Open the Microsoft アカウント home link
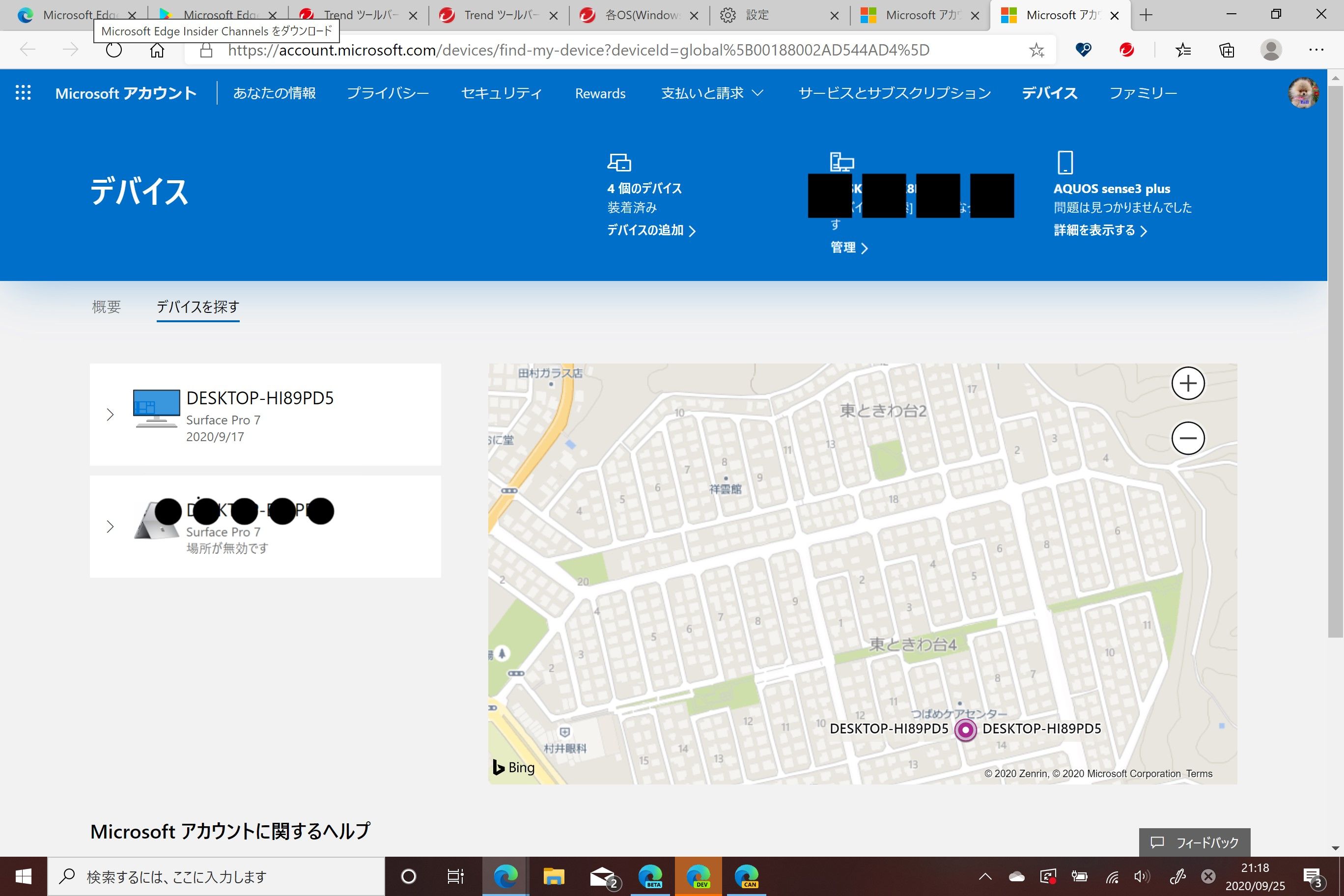 coord(126,93)
